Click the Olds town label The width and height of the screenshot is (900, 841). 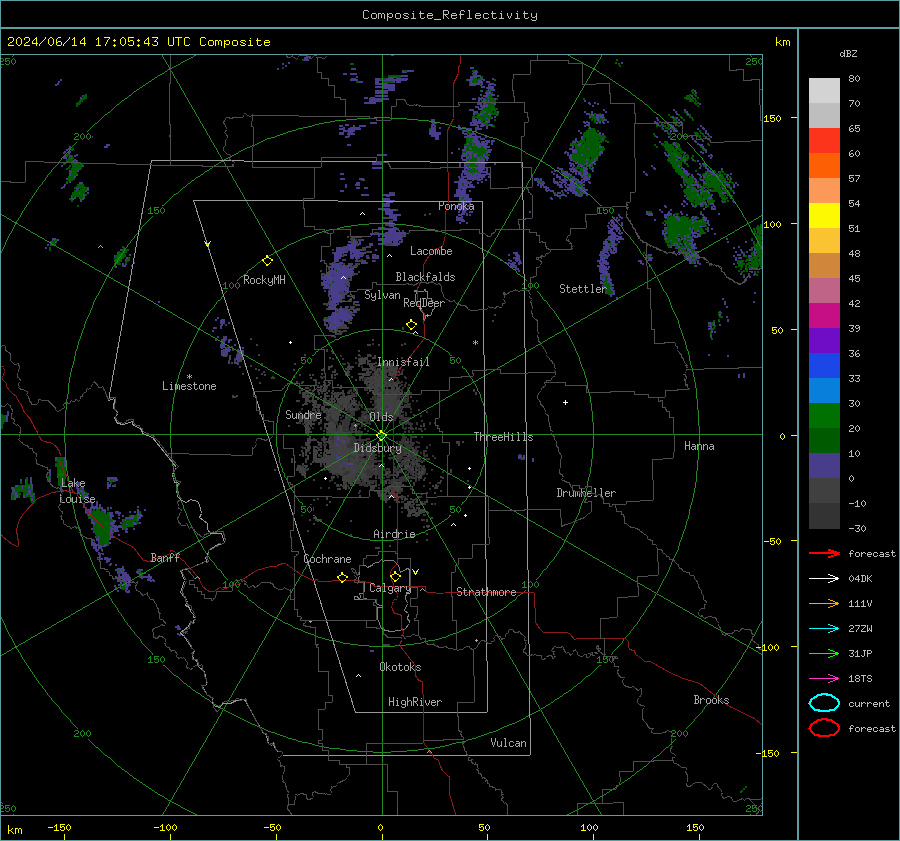pos(381,417)
